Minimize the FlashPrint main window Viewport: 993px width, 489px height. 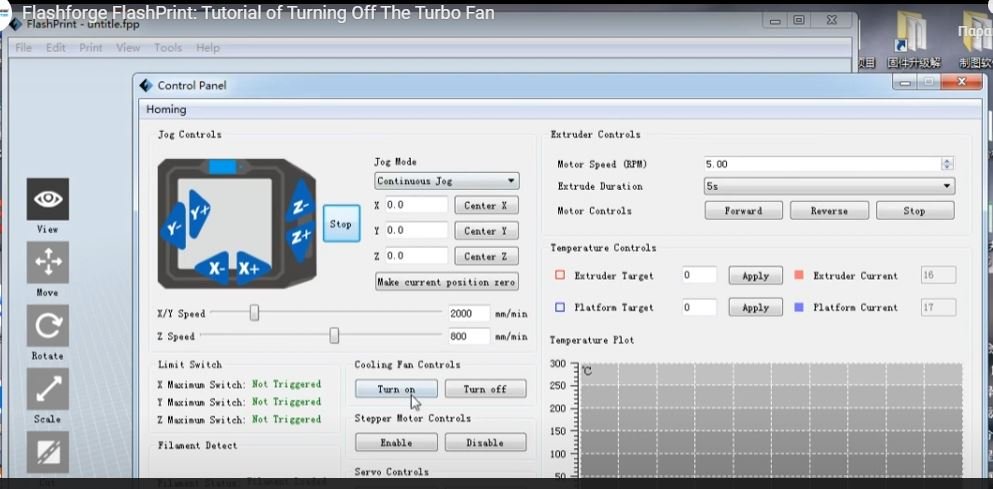(x=775, y=21)
